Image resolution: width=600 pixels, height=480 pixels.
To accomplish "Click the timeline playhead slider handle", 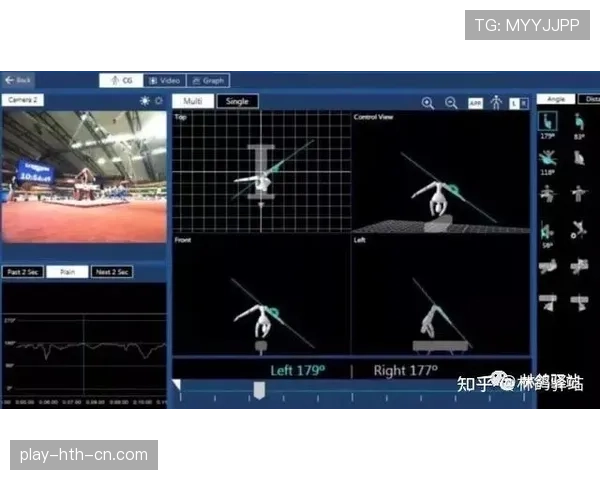I will coord(259,390).
